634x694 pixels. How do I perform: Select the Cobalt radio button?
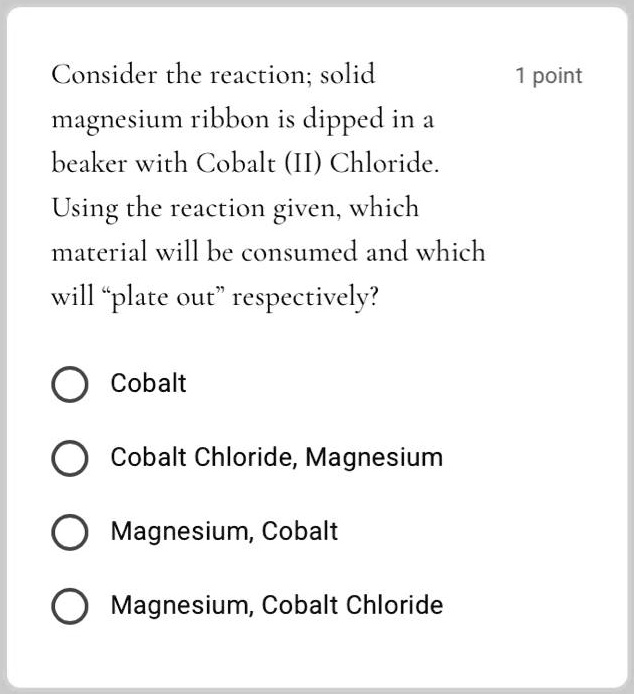(70, 384)
